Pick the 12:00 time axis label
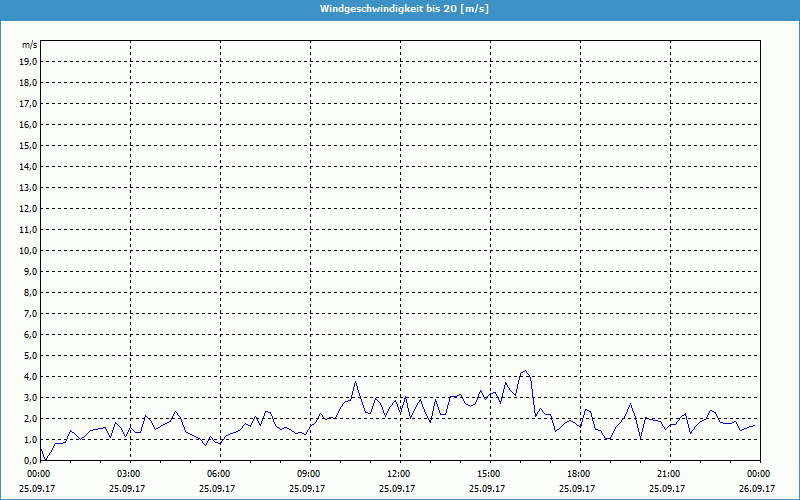 point(398,473)
